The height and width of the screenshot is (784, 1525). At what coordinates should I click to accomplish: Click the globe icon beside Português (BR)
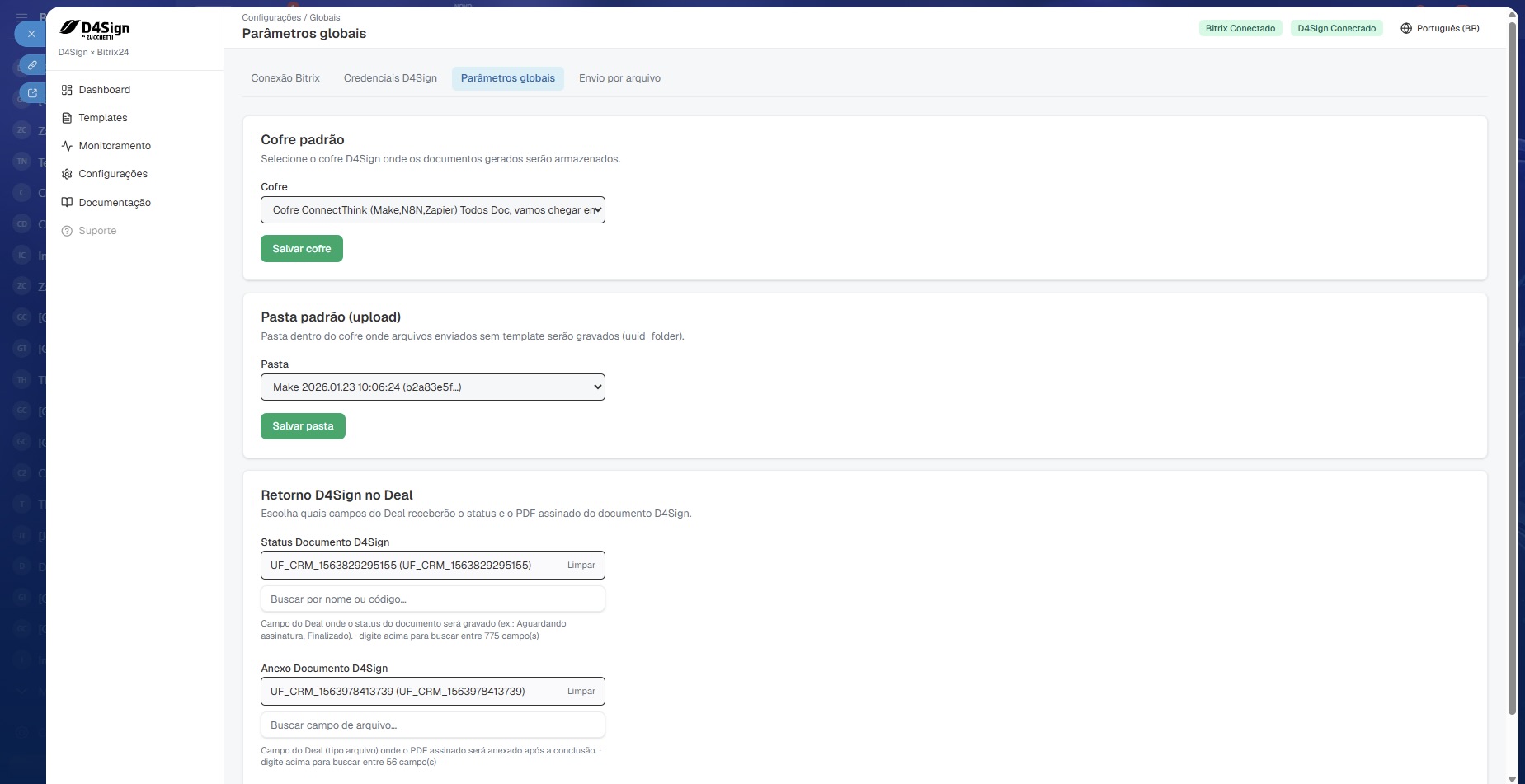point(1406,28)
